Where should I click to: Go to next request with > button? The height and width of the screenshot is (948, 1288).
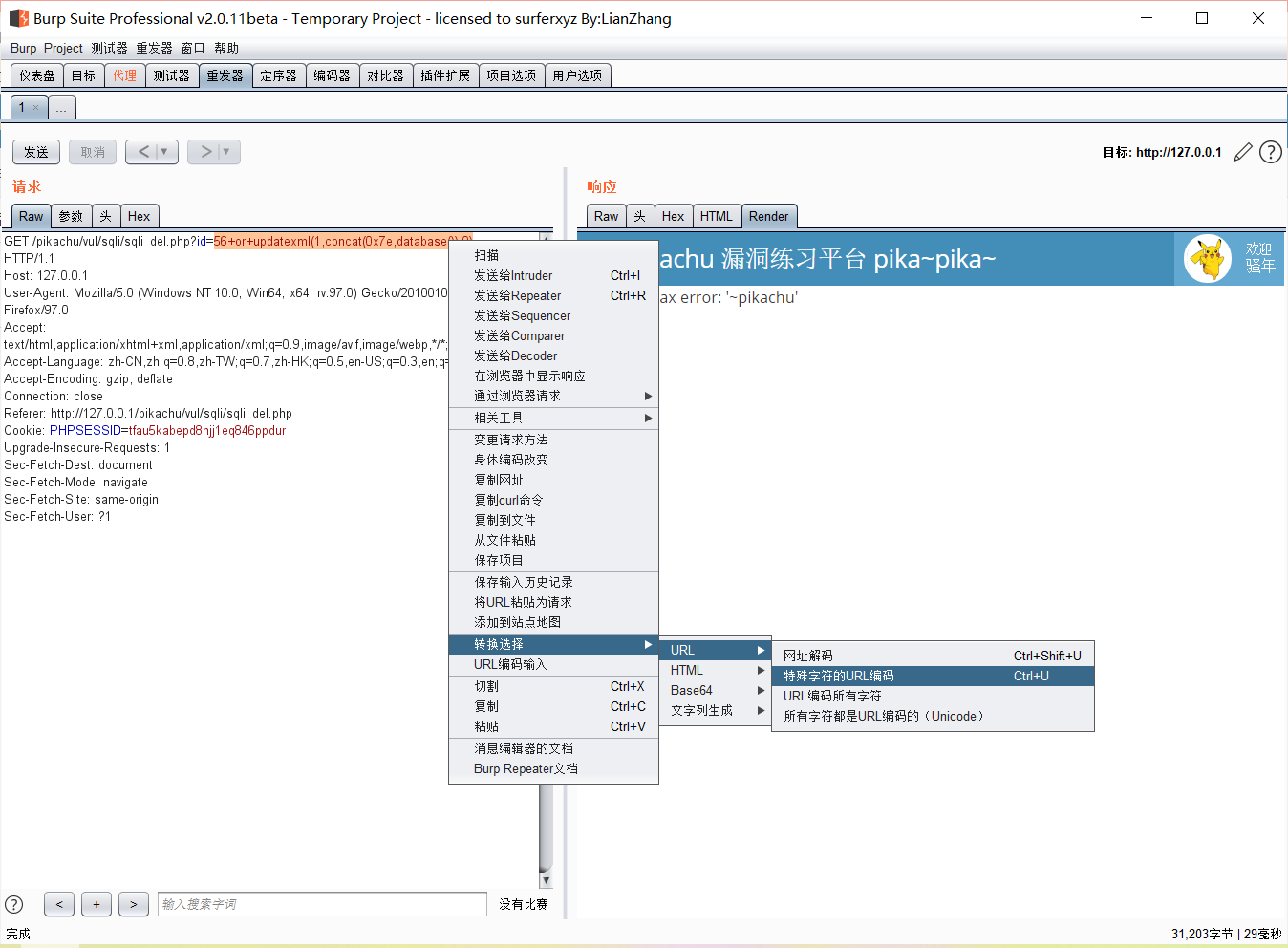[204, 151]
